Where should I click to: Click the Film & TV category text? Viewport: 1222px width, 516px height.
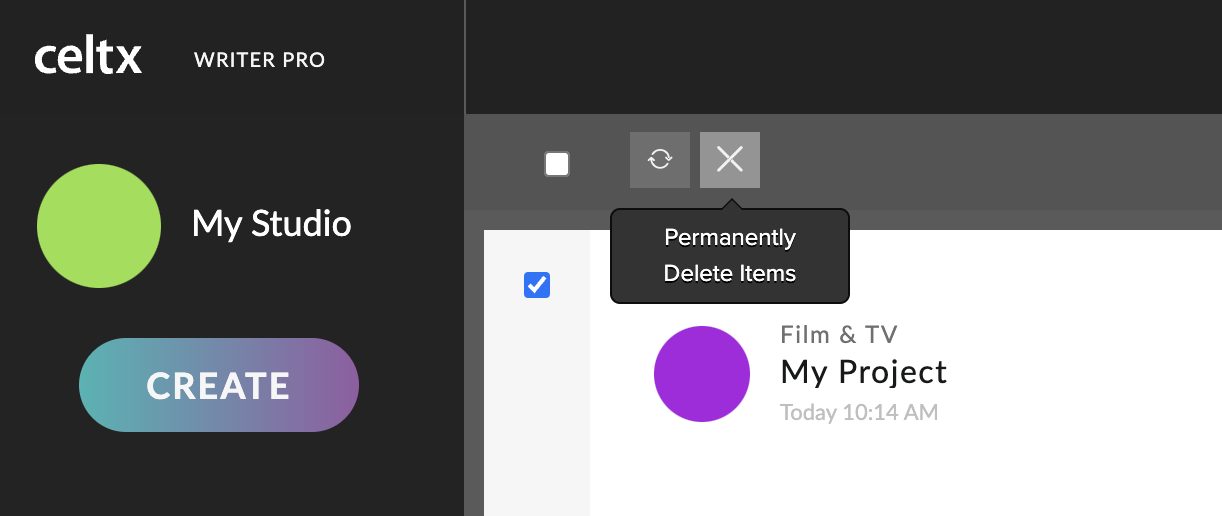click(839, 335)
